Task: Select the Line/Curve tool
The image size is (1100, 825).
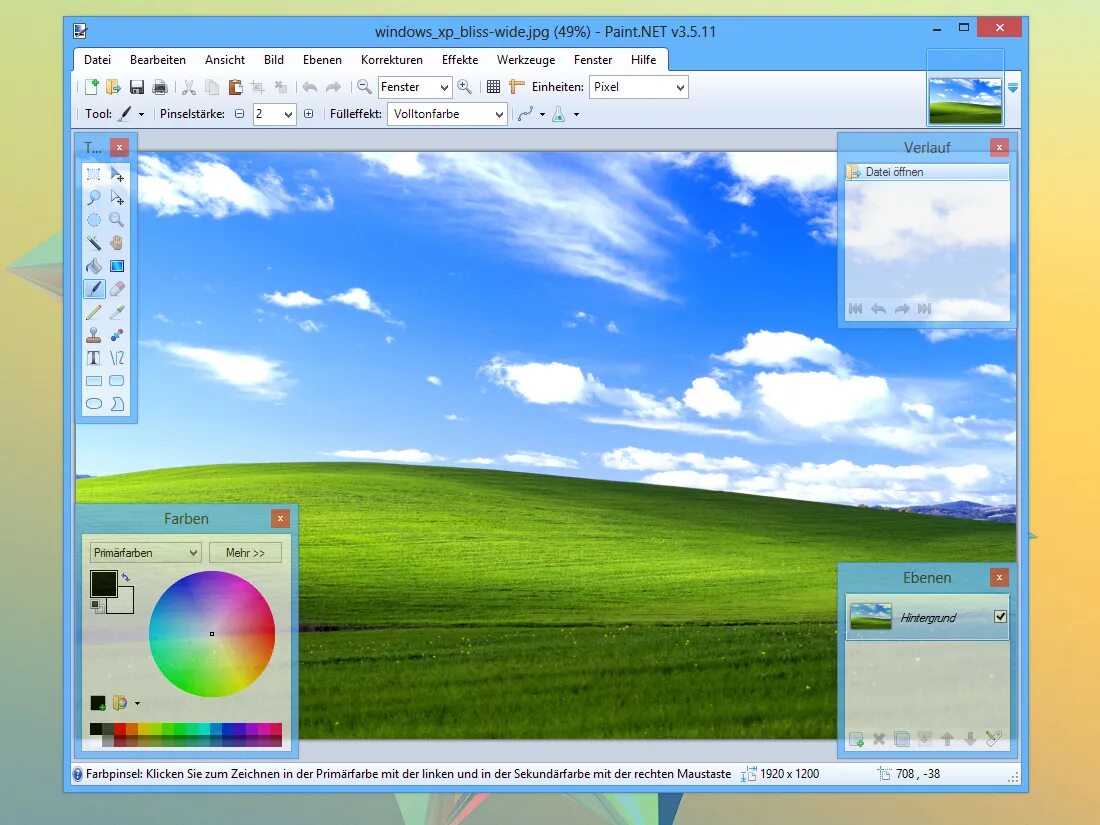Action: coord(117,358)
